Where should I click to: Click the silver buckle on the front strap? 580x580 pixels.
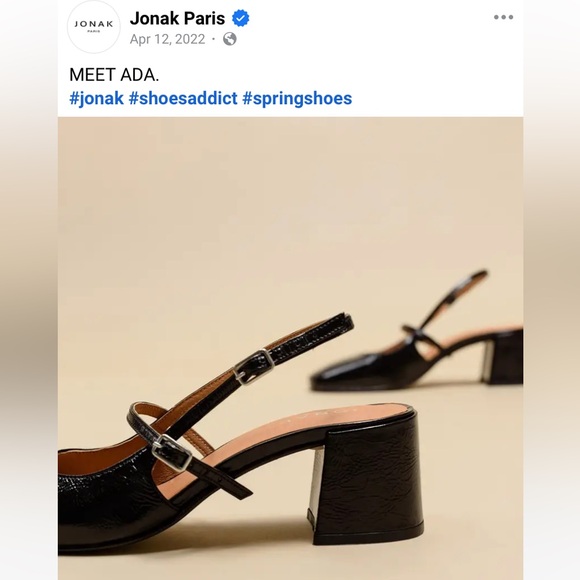click(171, 452)
